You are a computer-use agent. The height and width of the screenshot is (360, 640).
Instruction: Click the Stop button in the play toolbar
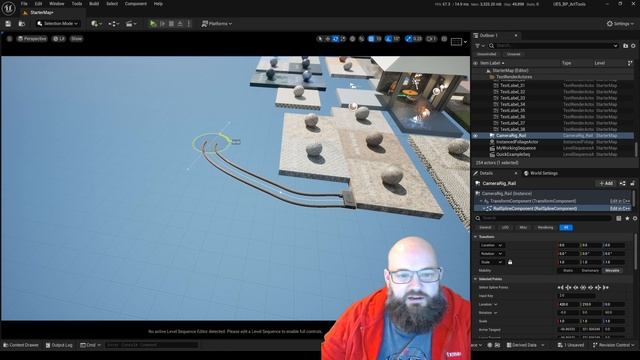(171, 24)
